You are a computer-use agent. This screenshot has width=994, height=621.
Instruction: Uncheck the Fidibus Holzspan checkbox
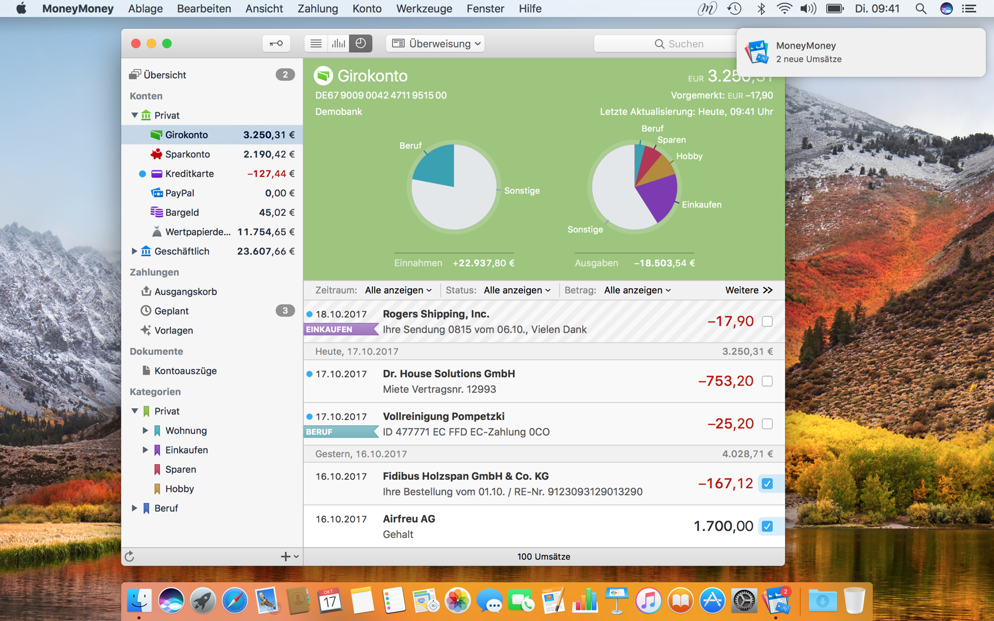point(767,483)
